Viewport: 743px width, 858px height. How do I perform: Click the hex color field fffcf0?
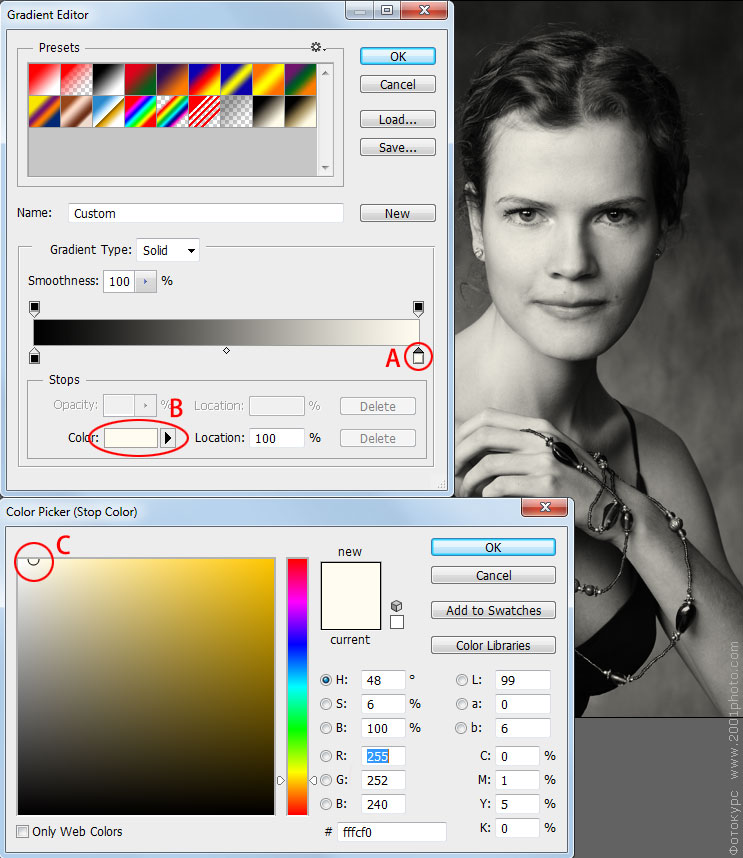[392, 832]
